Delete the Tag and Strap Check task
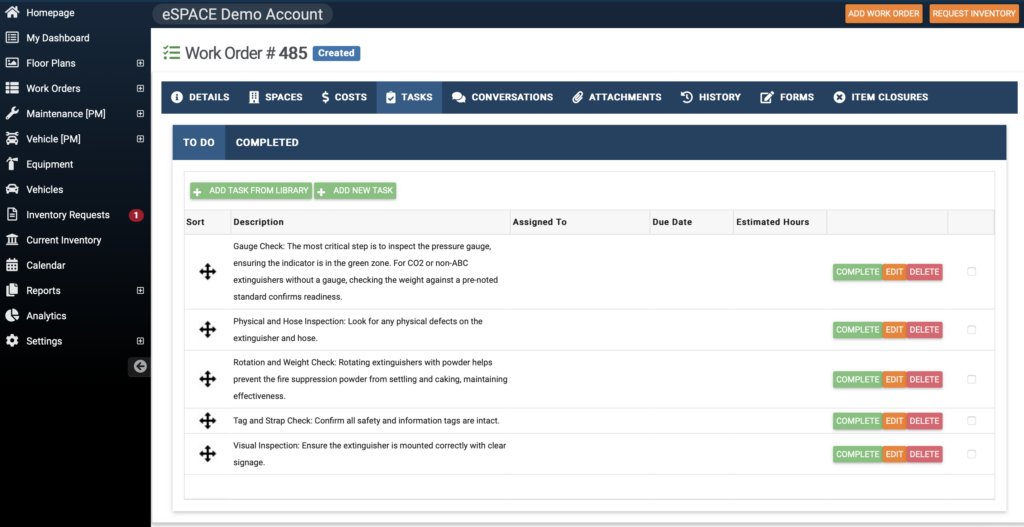Image resolution: width=1024 pixels, height=527 pixels. [x=924, y=421]
